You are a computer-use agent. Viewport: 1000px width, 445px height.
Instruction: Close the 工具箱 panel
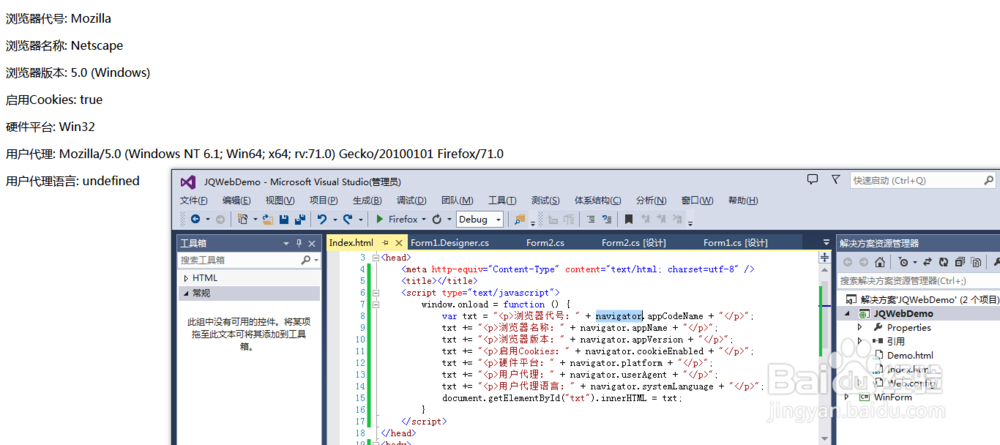click(312, 244)
